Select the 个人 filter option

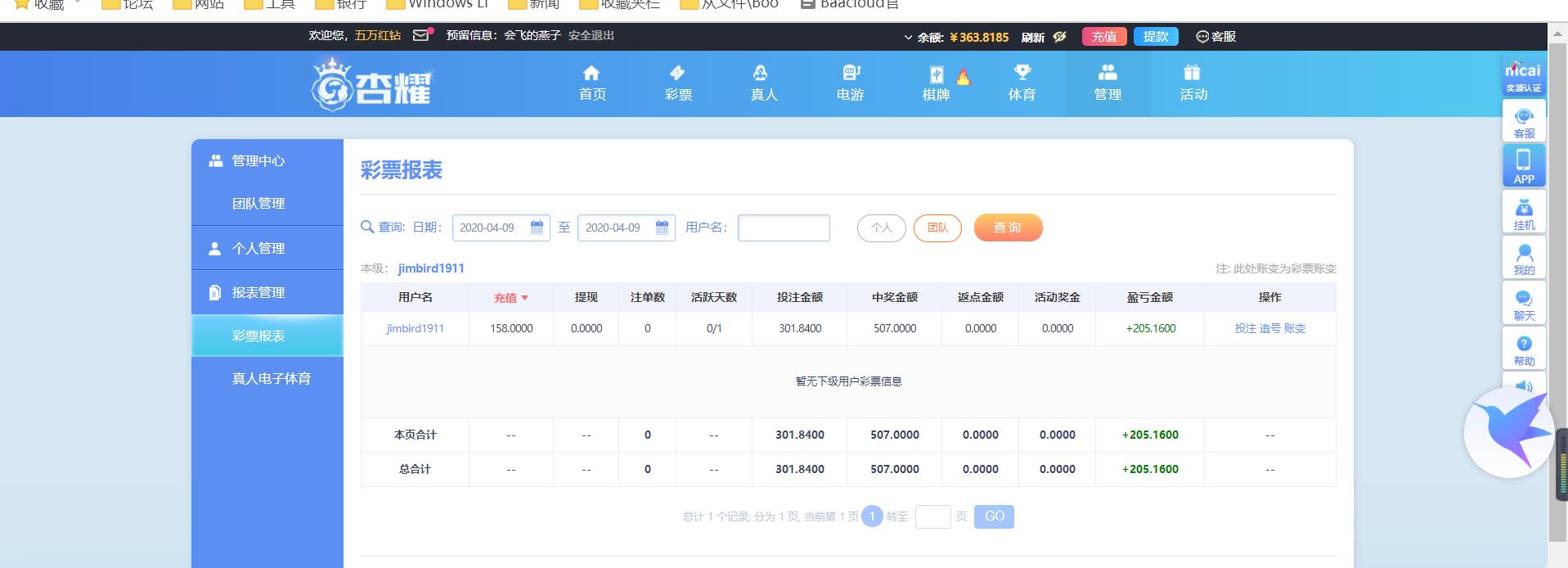coord(881,228)
